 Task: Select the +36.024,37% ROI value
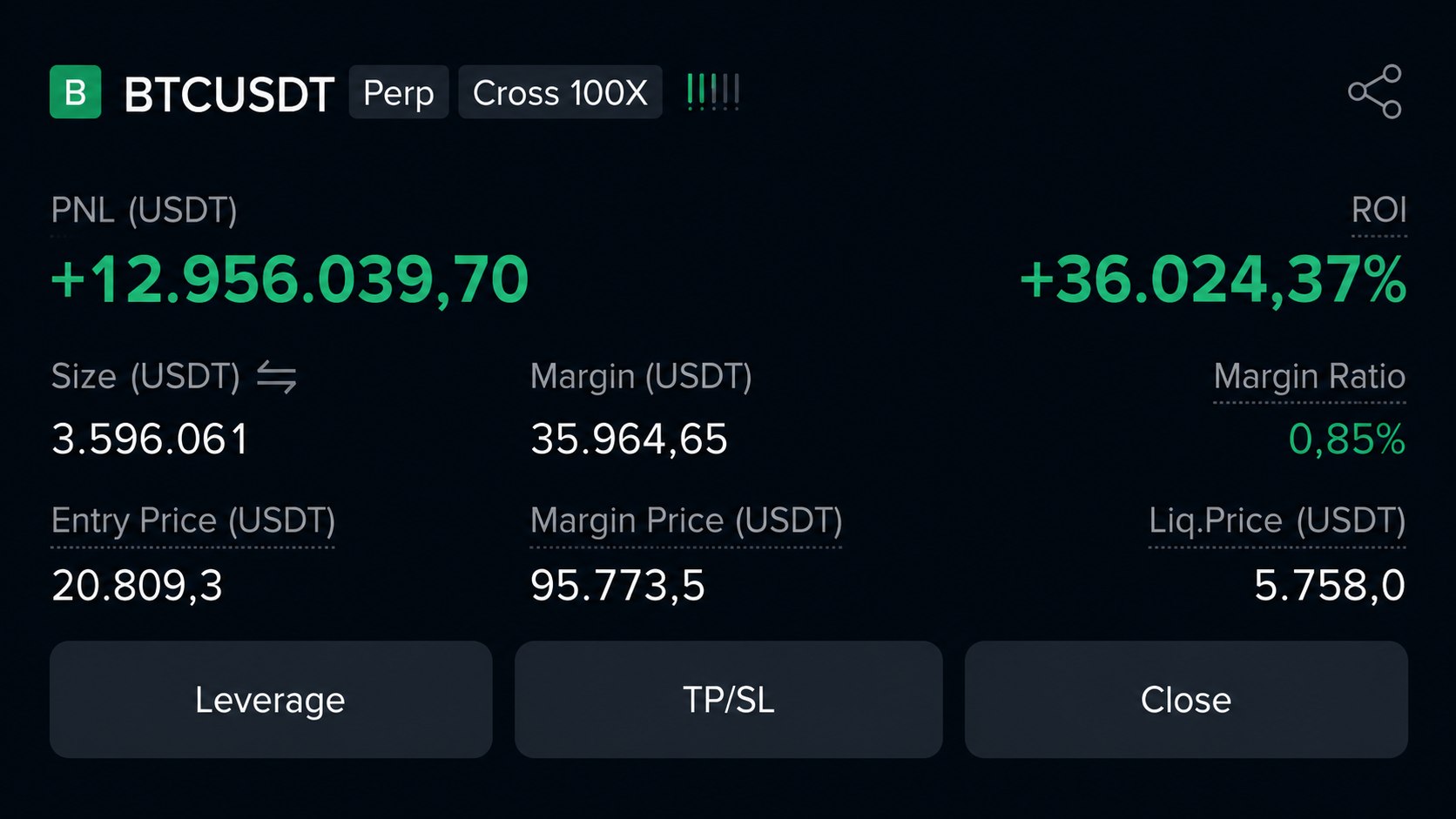pos(1213,280)
